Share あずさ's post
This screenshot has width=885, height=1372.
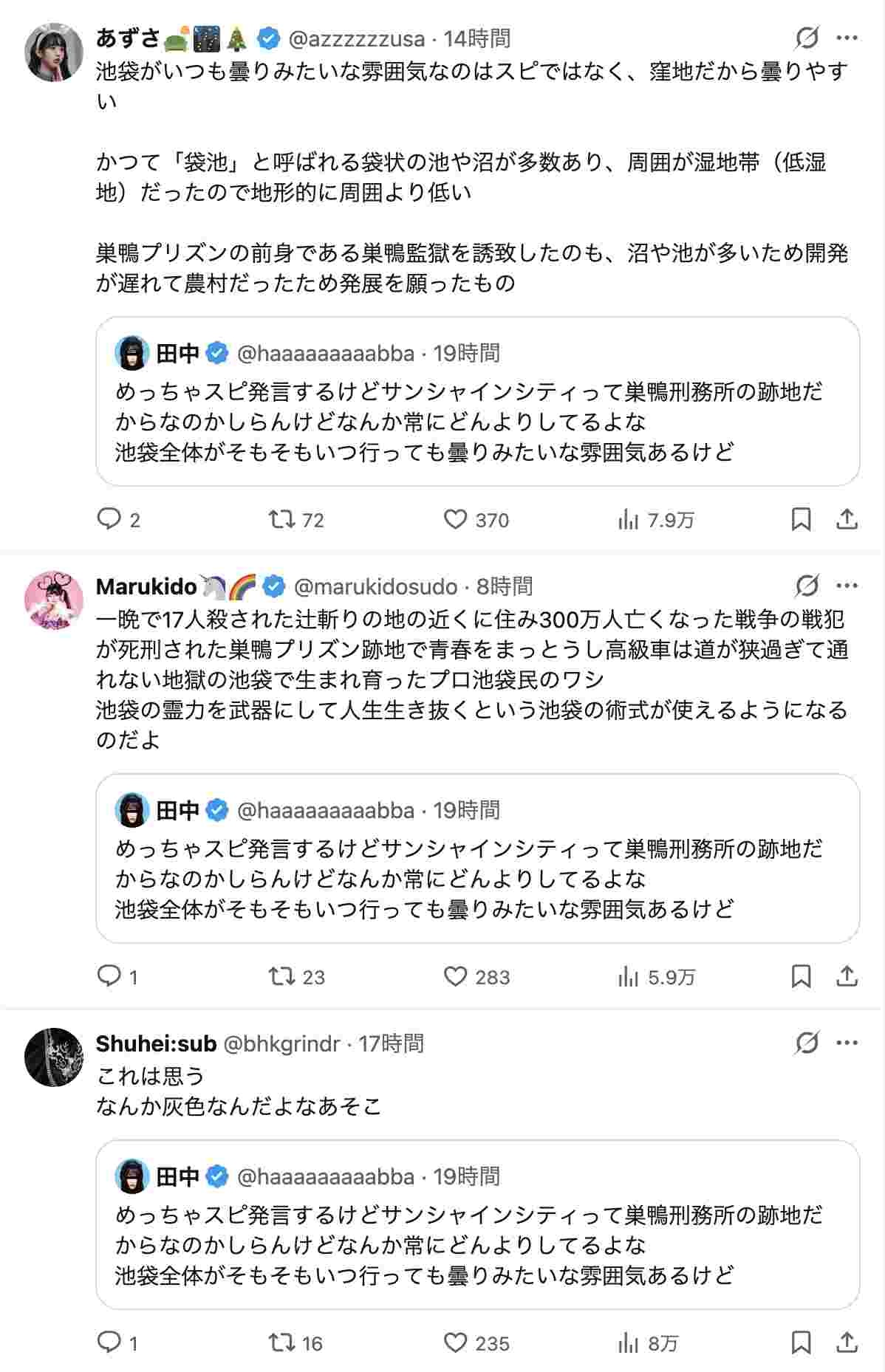click(x=847, y=519)
